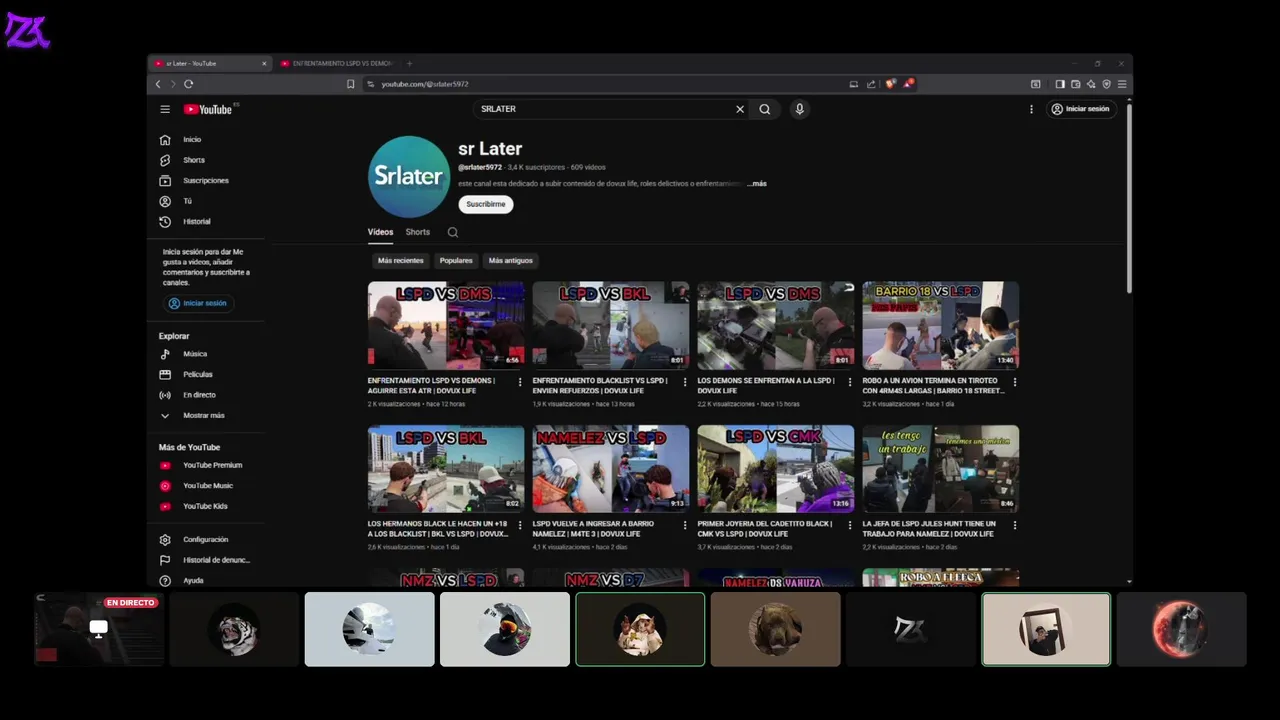
Task: Select the EN DIRECTO screen-share tile
Action: pyautogui.click(x=99, y=629)
